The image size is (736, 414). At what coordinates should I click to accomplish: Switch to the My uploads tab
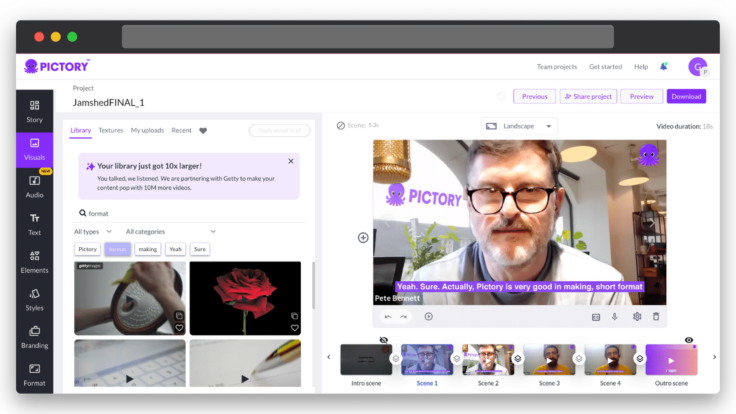[x=147, y=130]
